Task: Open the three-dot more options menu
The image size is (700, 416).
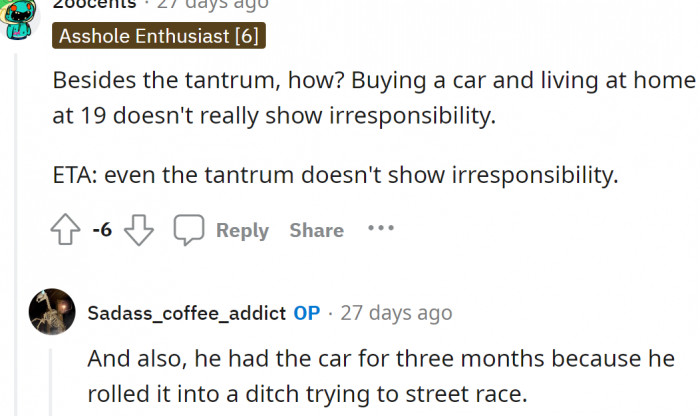Action: point(380,229)
